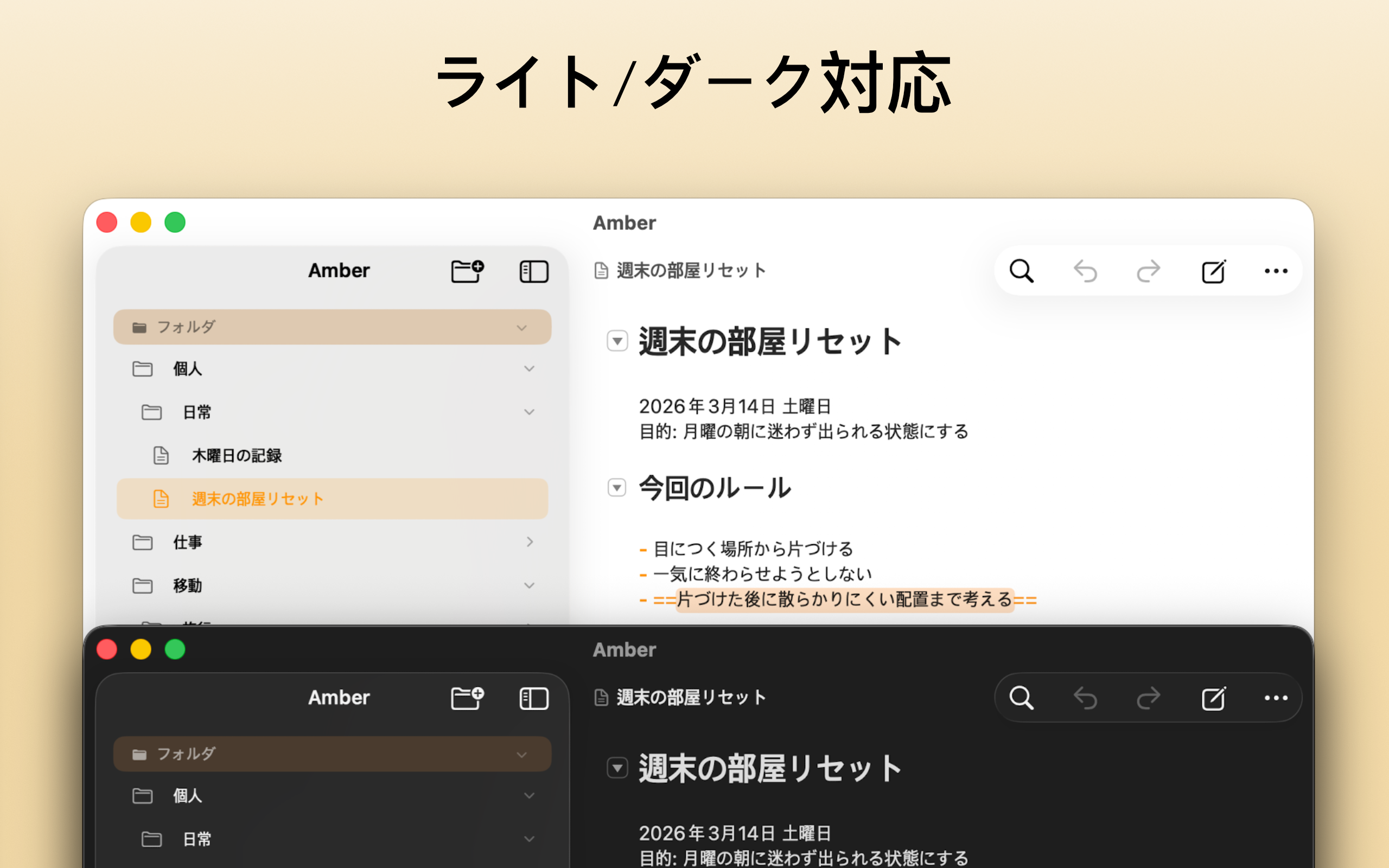Click the compose note icon in dark window
This screenshot has height=868, width=1389.
tap(1213, 698)
